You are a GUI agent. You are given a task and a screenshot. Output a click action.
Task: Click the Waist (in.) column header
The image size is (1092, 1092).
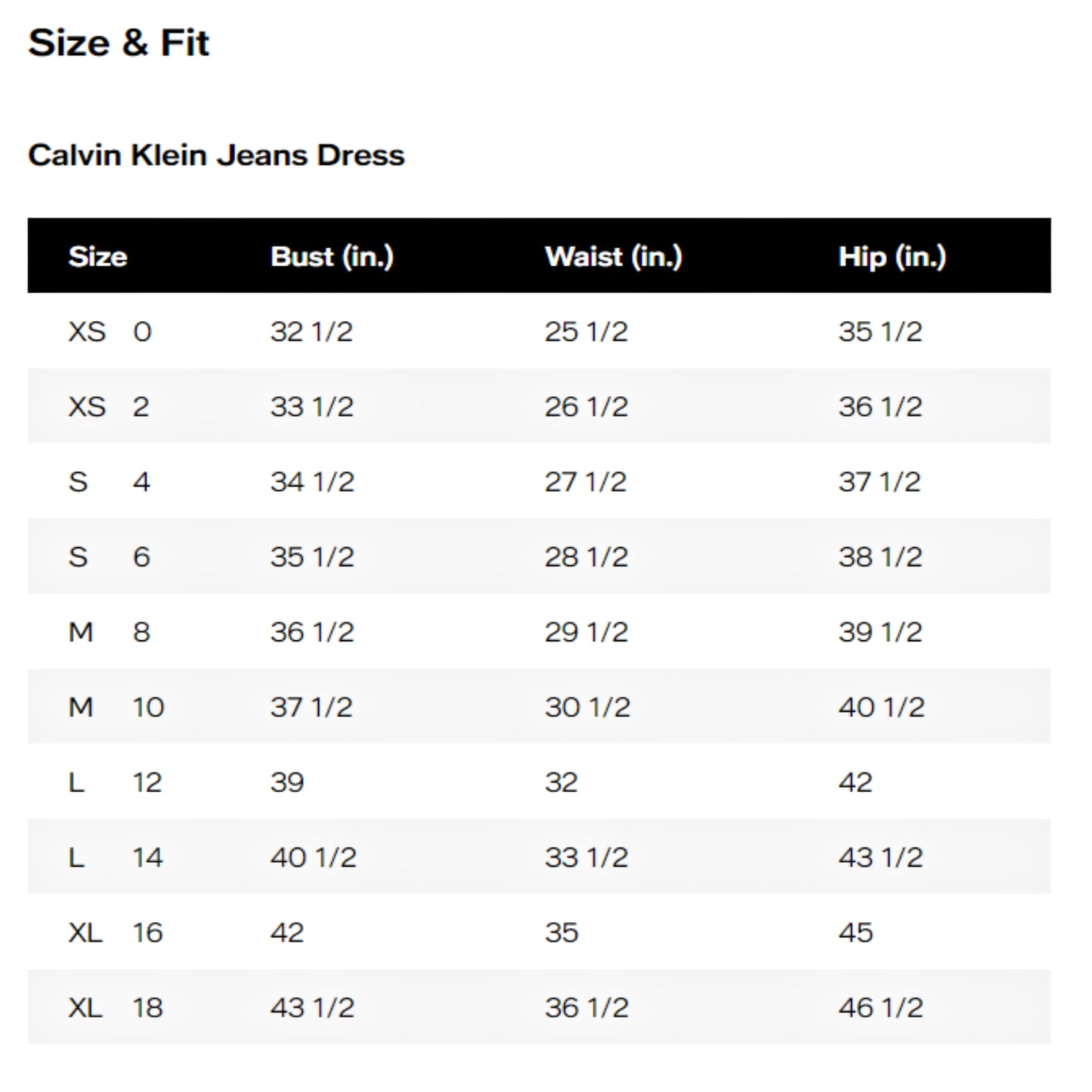coord(613,257)
